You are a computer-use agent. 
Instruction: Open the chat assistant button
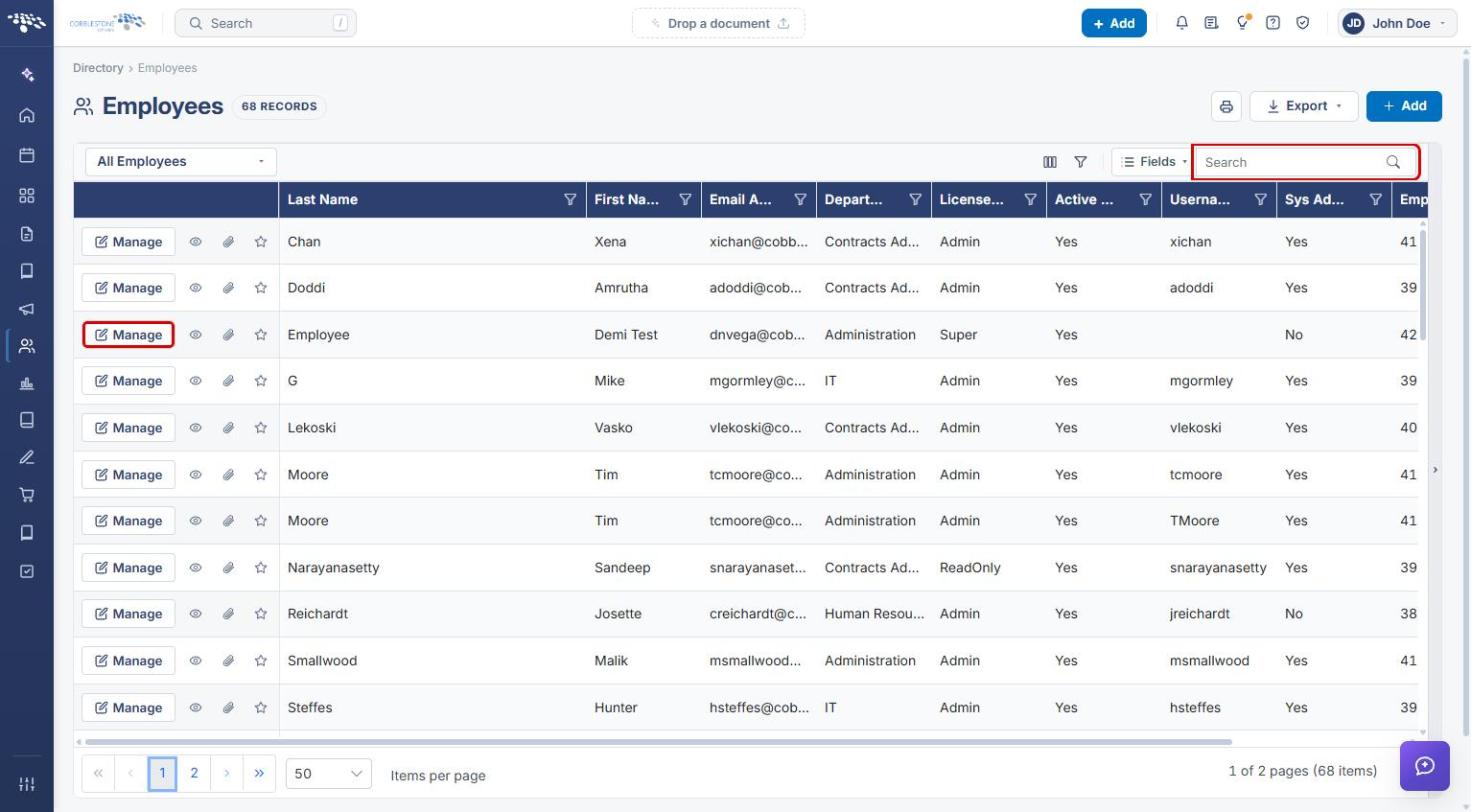coord(1425,766)
